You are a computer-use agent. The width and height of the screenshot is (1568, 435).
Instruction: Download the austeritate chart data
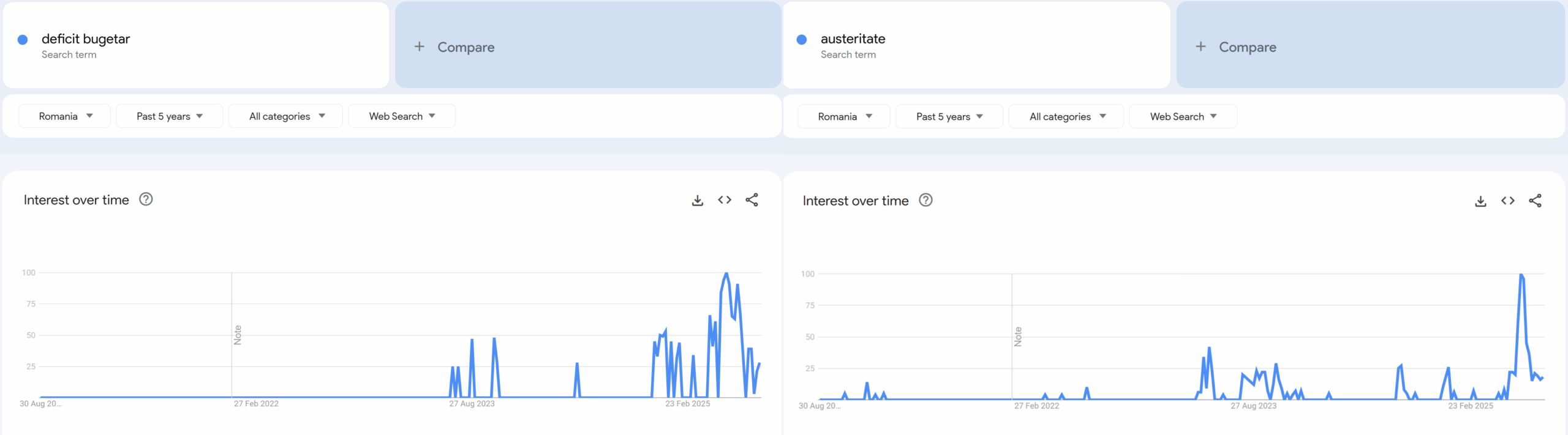point(1480,201)
